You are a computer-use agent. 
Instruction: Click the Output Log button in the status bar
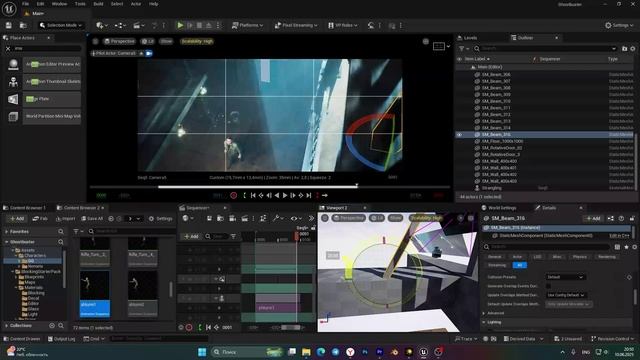pos(61,339)
